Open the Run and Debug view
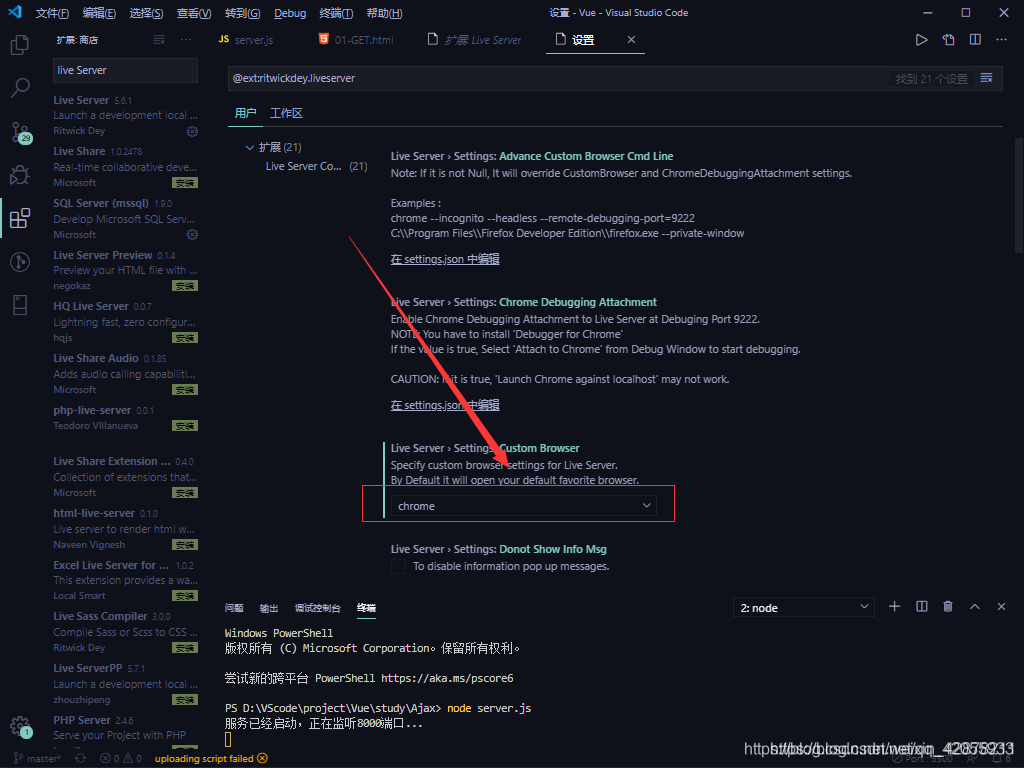Screen dimensions: 1024x768 (20, 176)
